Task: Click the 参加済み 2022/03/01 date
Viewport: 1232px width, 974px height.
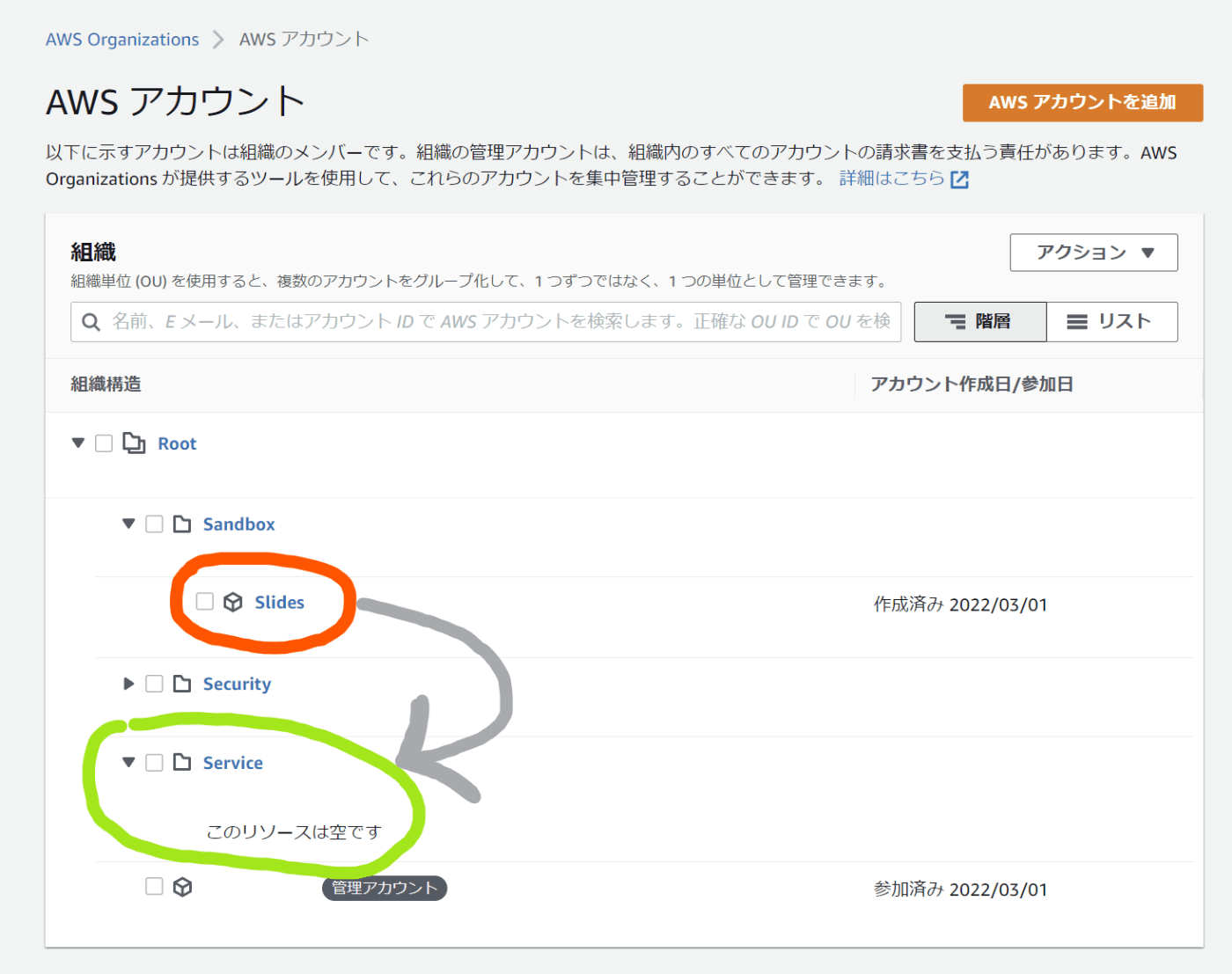Action: click(960, 890)
